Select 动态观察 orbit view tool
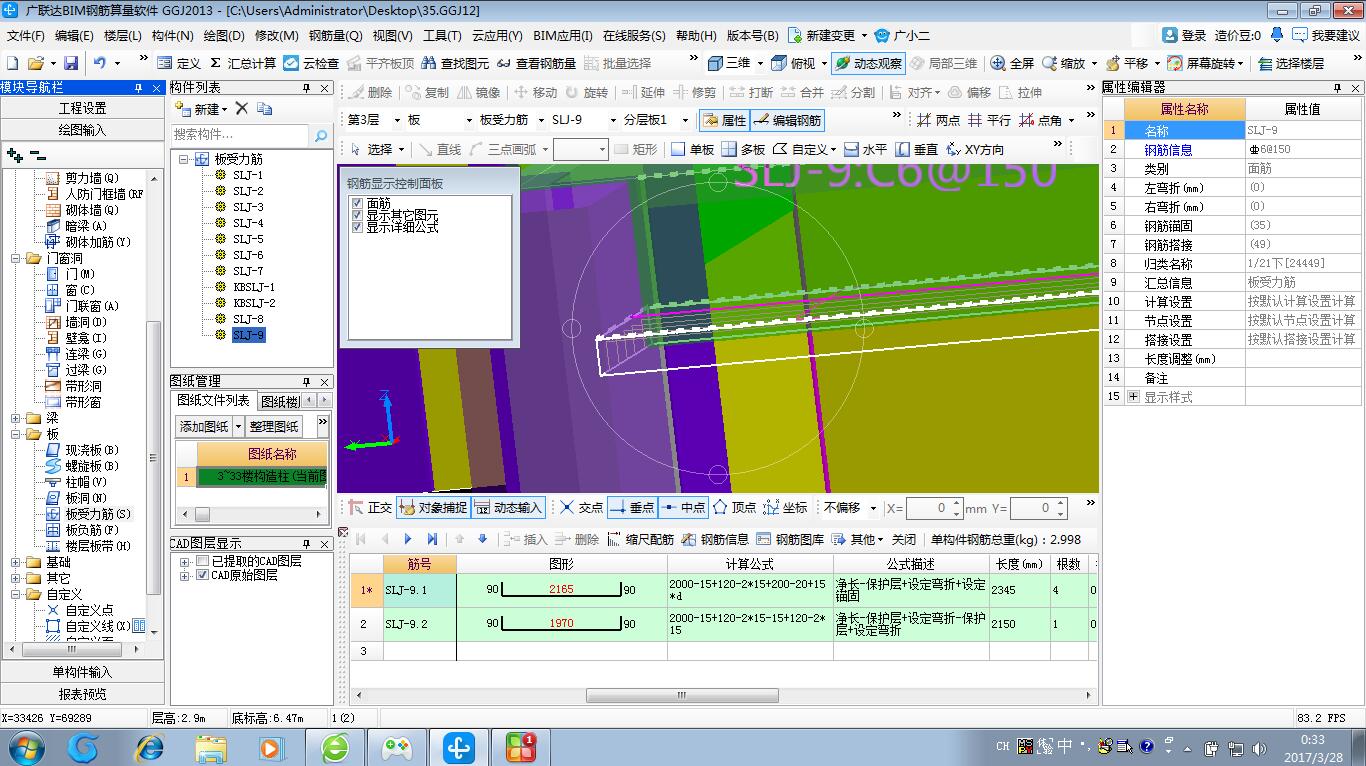Screen dimensions: 1366x766 (868, 63)
